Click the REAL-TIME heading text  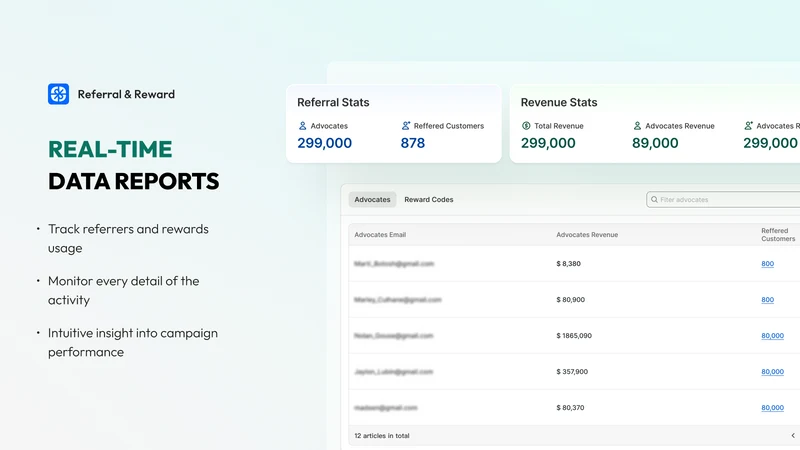[x=110, y=149]
